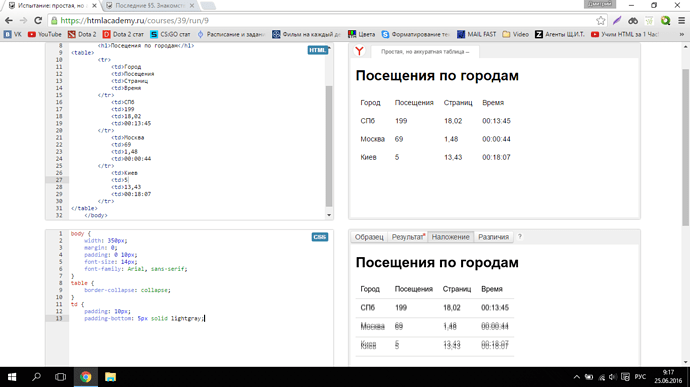The height and width of the screenshot is (387, 690).
Task: Close the Последние 55 tab
Action: tap(191, 6)
